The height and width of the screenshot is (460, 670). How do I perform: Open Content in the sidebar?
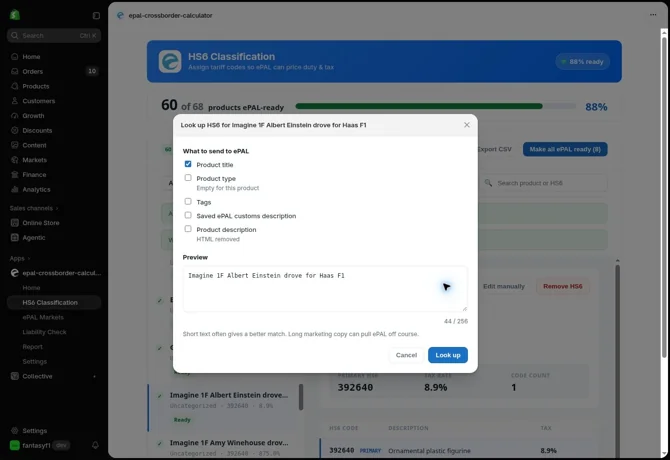34,145
